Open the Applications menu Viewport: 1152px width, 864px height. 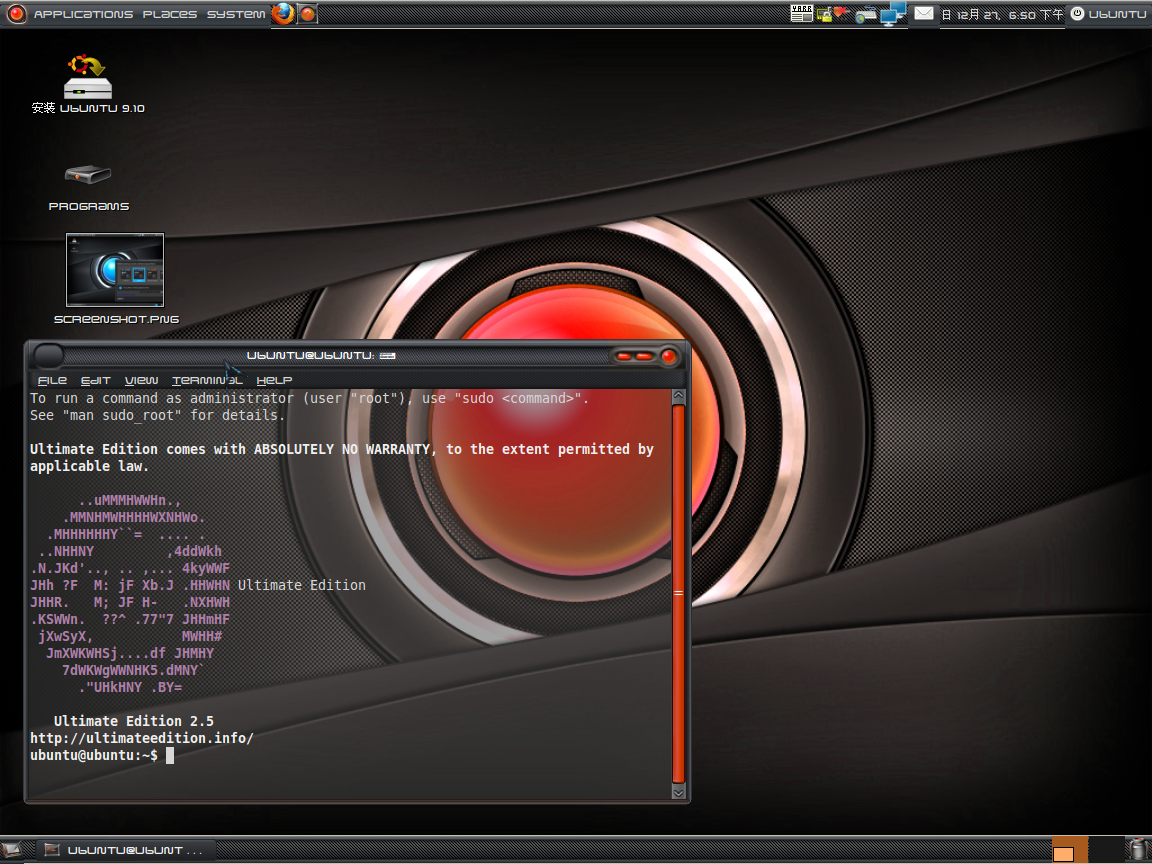point(82,13)
